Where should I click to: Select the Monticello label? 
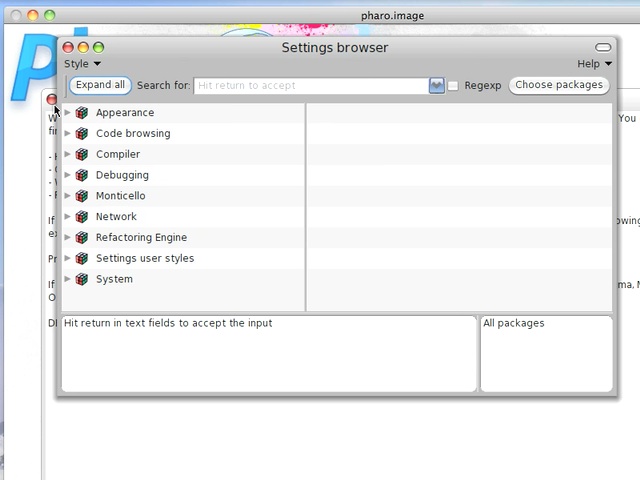120,196
